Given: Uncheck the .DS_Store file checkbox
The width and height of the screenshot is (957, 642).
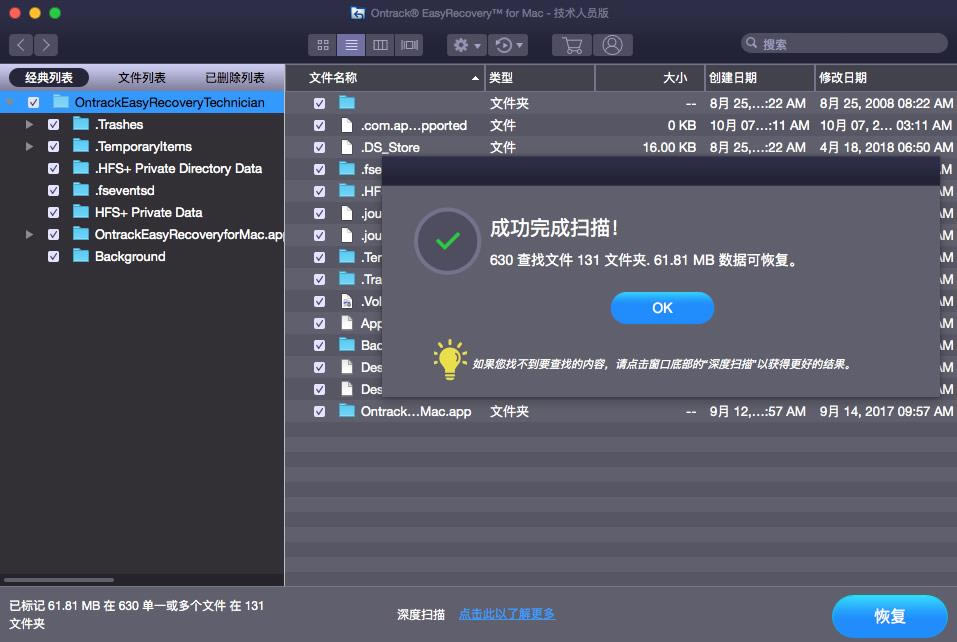Looking at the screenshot, I should pos(319,147).
